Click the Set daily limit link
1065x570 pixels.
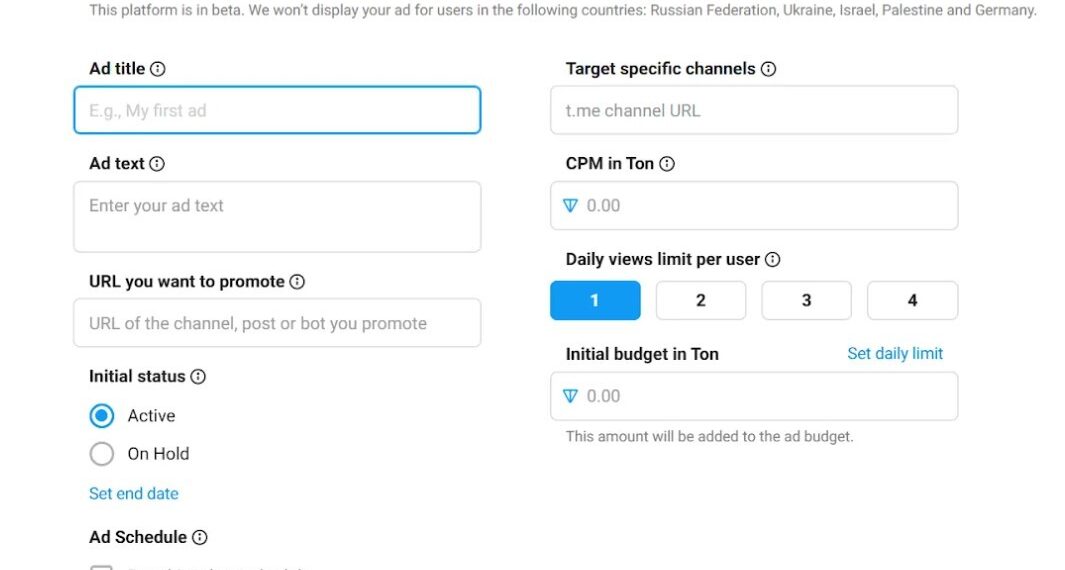point(895,353)
